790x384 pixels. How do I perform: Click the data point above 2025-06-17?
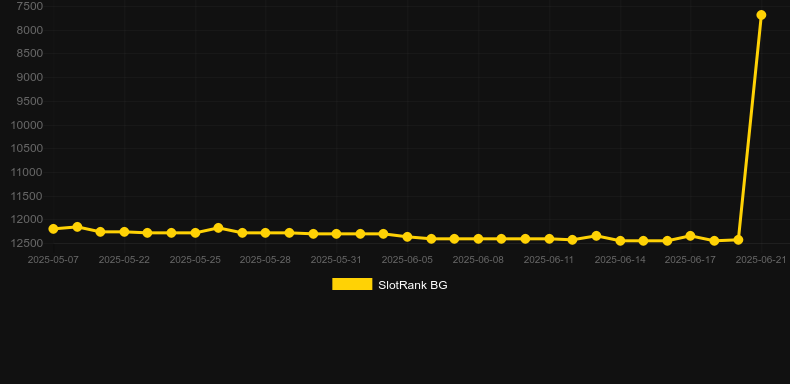690,236
